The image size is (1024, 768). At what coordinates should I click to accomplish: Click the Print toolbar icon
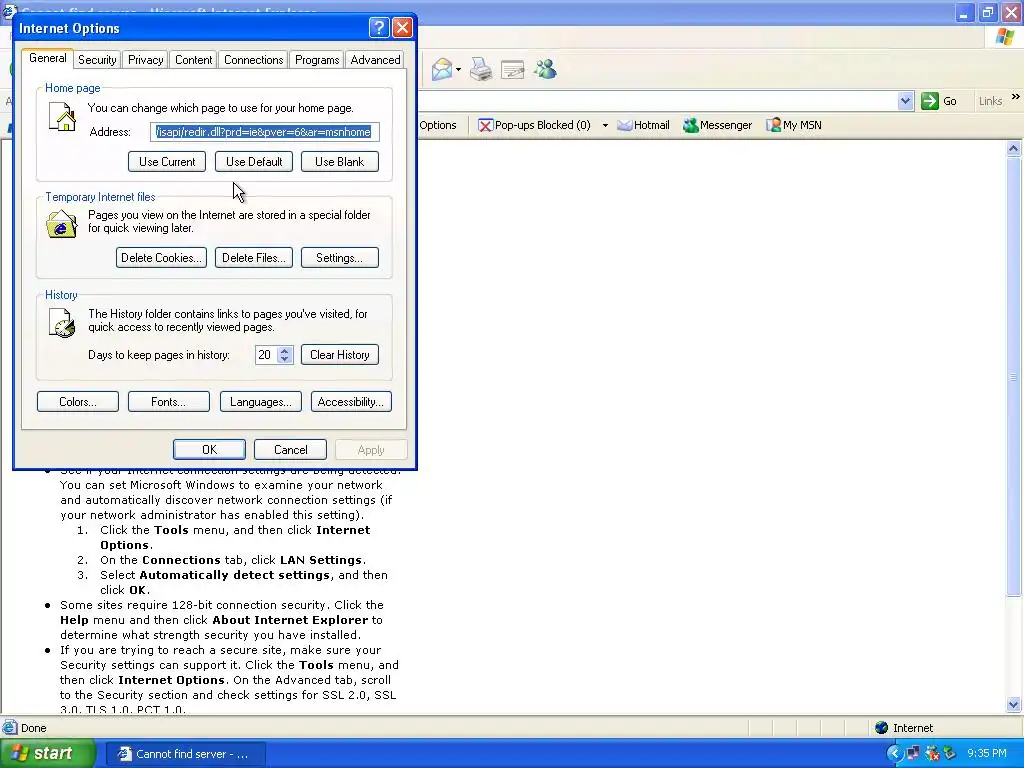coord(481,69)
